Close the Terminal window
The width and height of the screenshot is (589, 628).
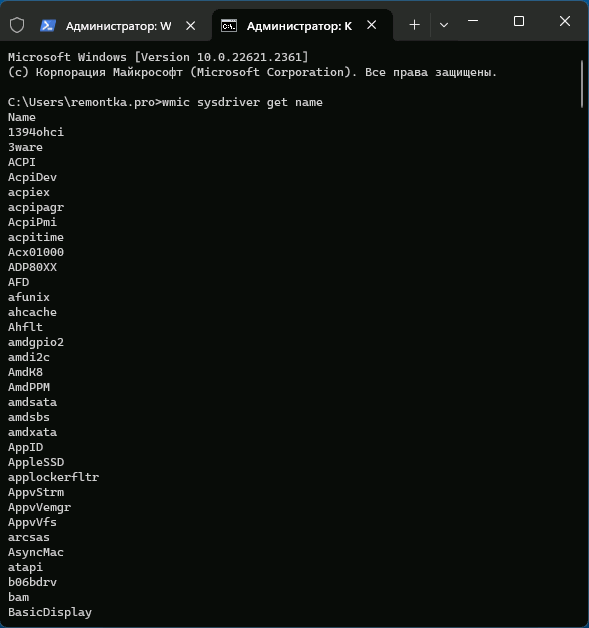coord(565,21)
